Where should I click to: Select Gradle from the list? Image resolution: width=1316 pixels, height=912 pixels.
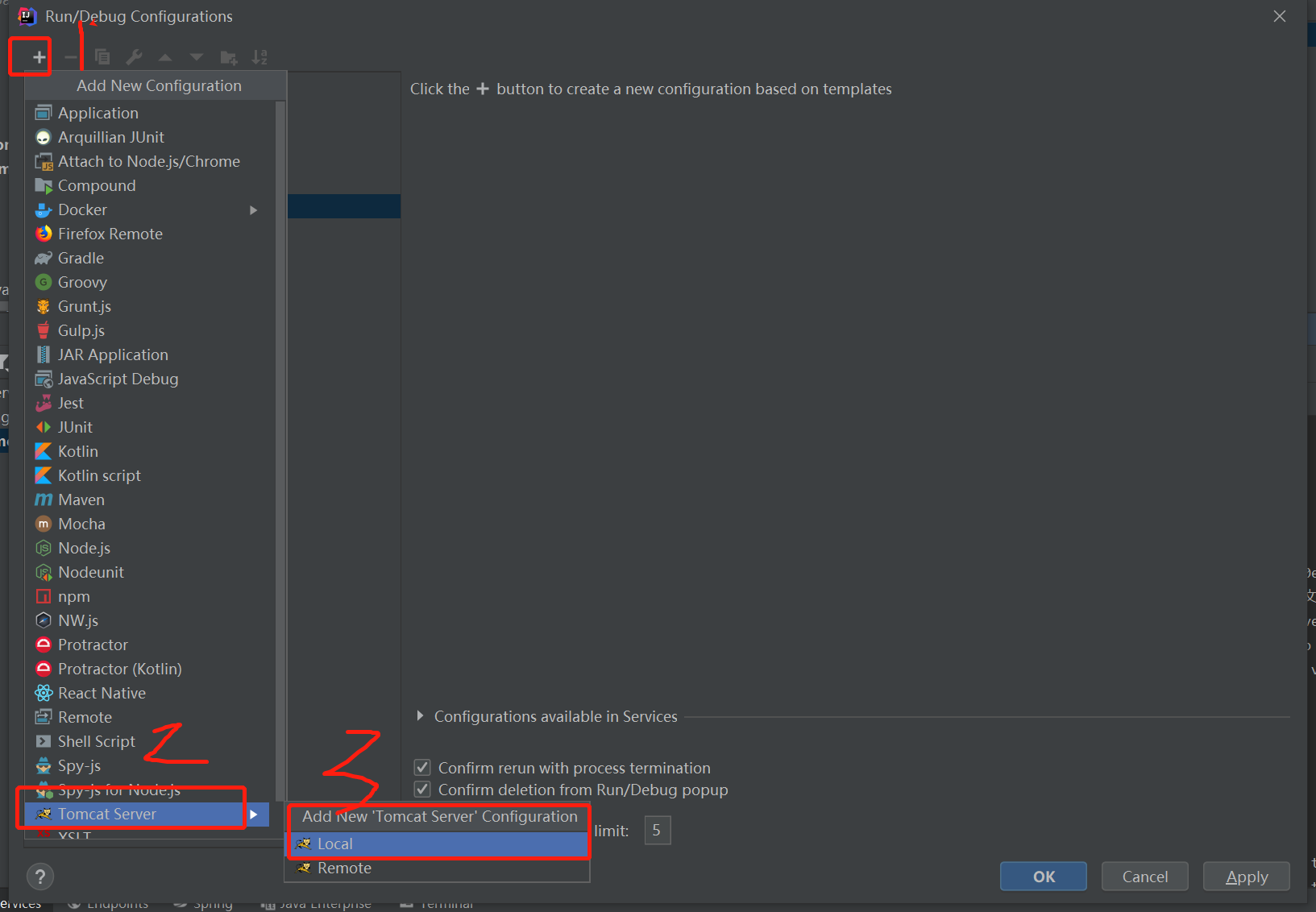(150, 258)
